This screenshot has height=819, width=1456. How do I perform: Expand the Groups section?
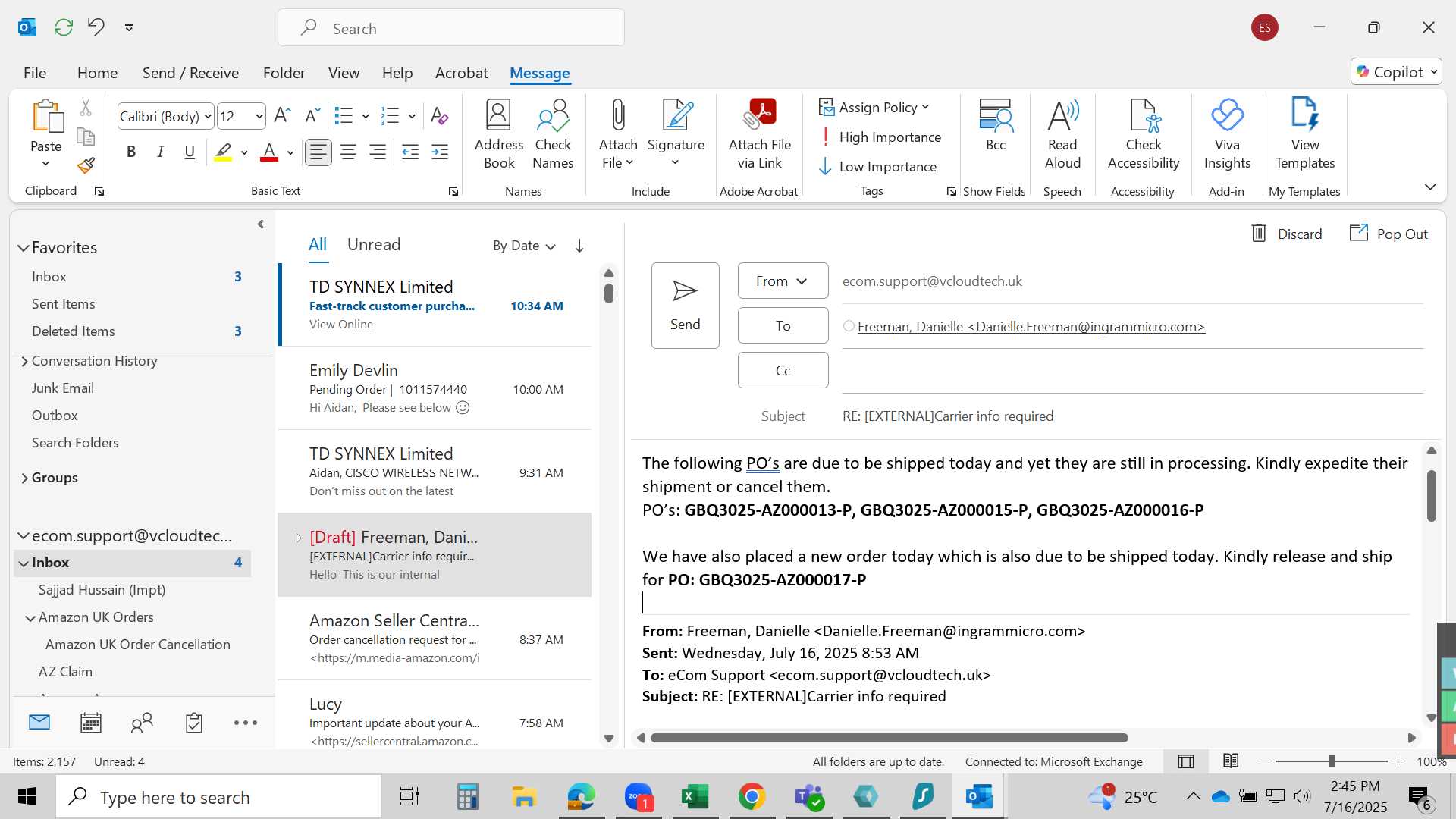click(x=24, y=478)
